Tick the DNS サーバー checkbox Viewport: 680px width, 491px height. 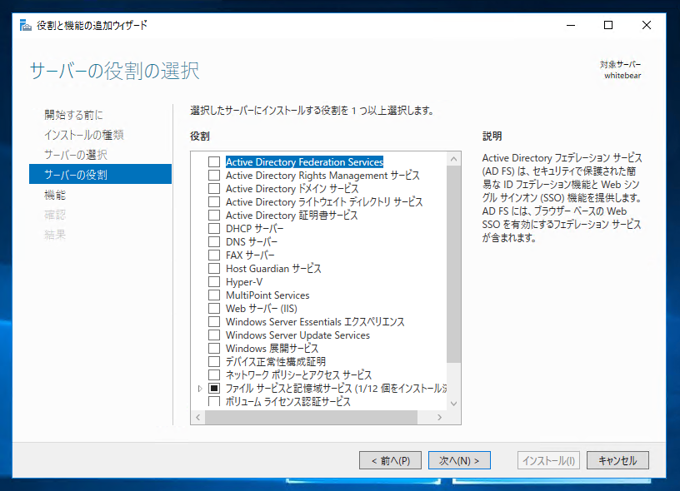214,242
